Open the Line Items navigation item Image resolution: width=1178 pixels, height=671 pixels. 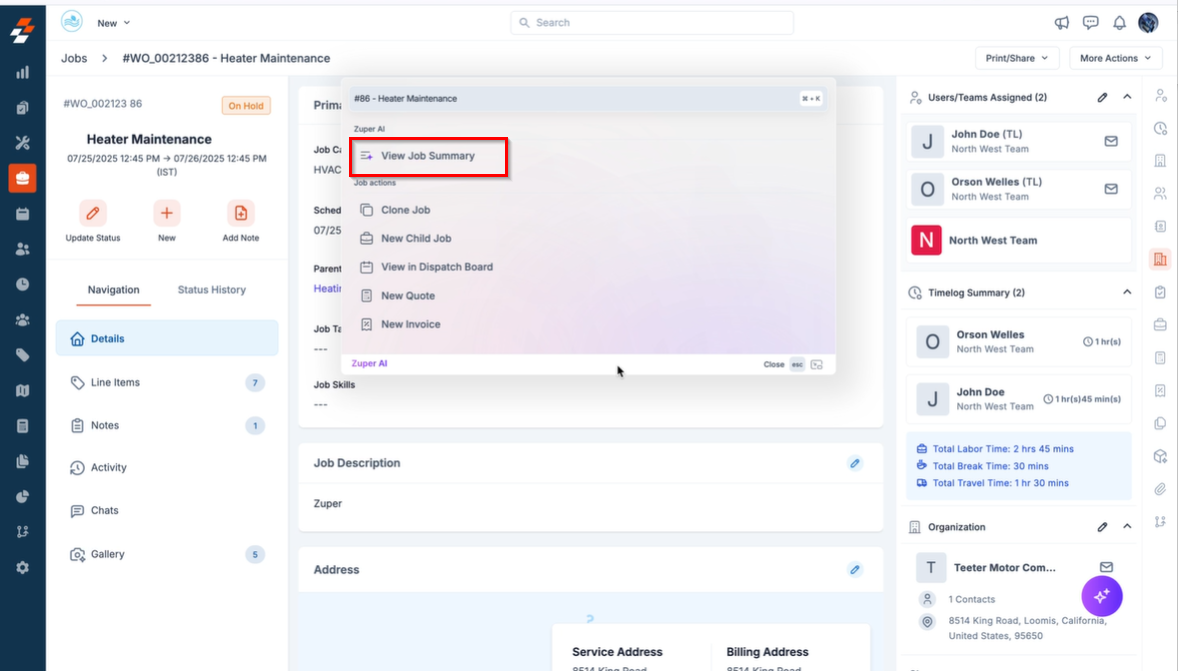point(167,382)
